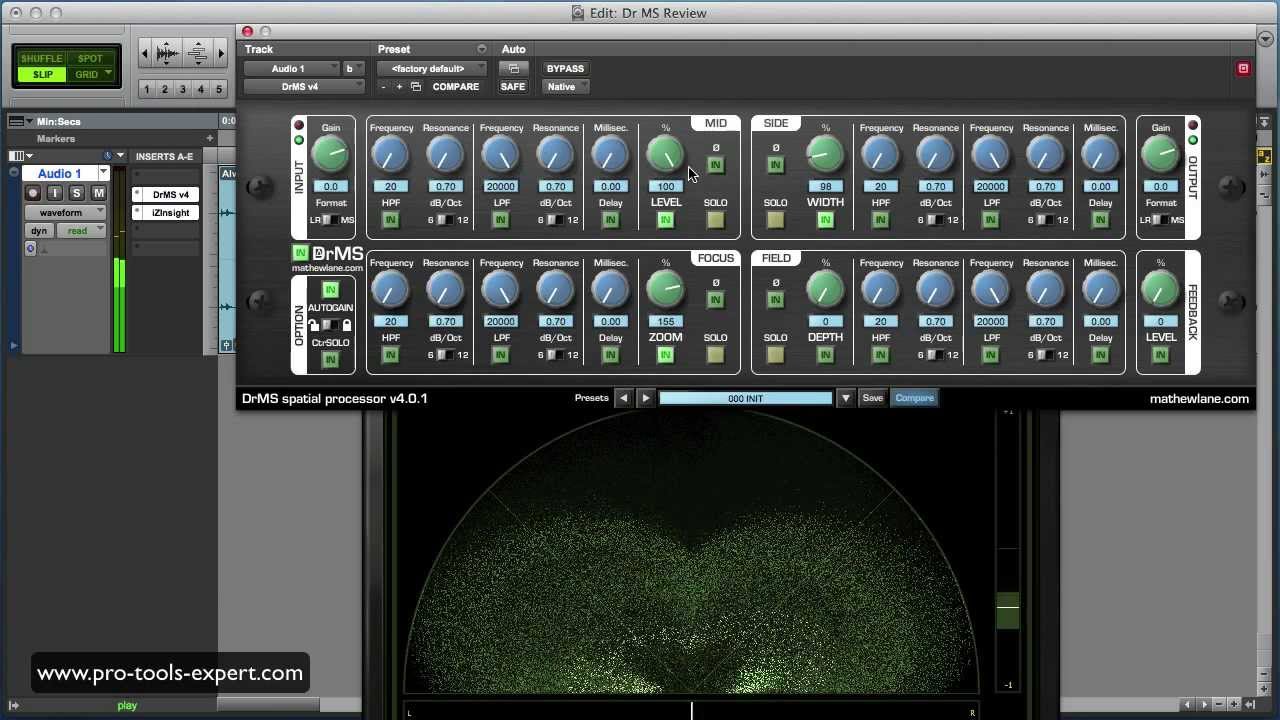The image size is (1280, 720).
Task: Click the previous preset minus icon
Action: pos(383,87)
